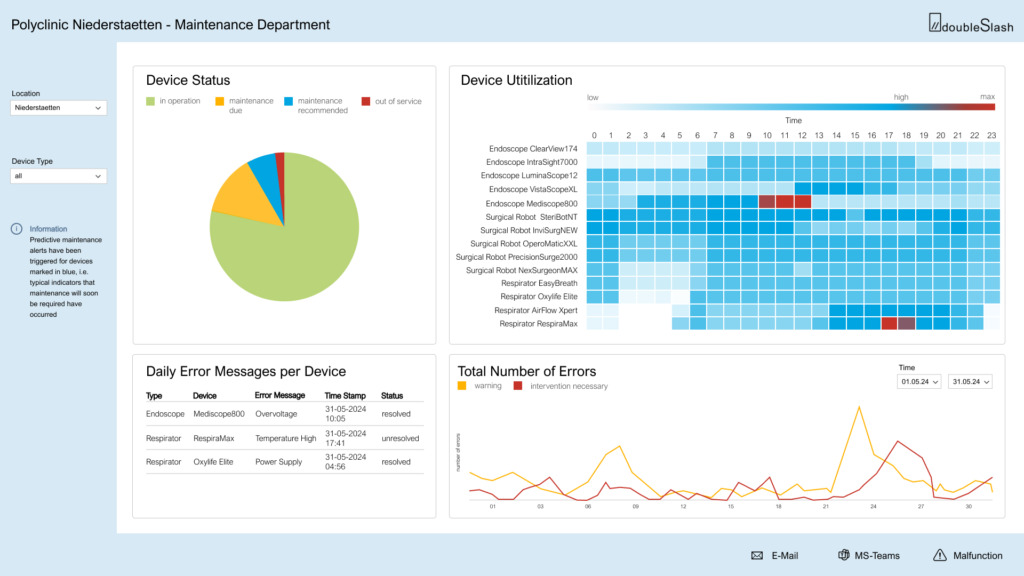Click the green 'in operation' legend swatch

(150, 101)
